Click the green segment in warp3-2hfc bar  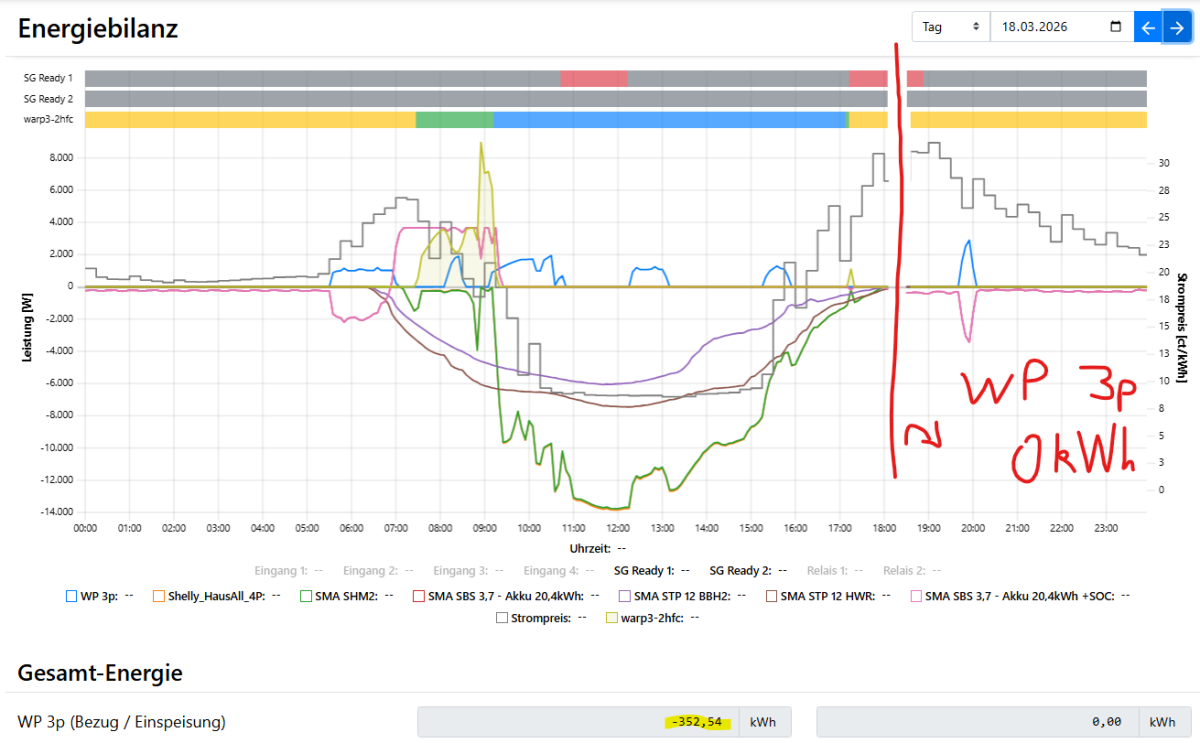(x=454, y=120)
